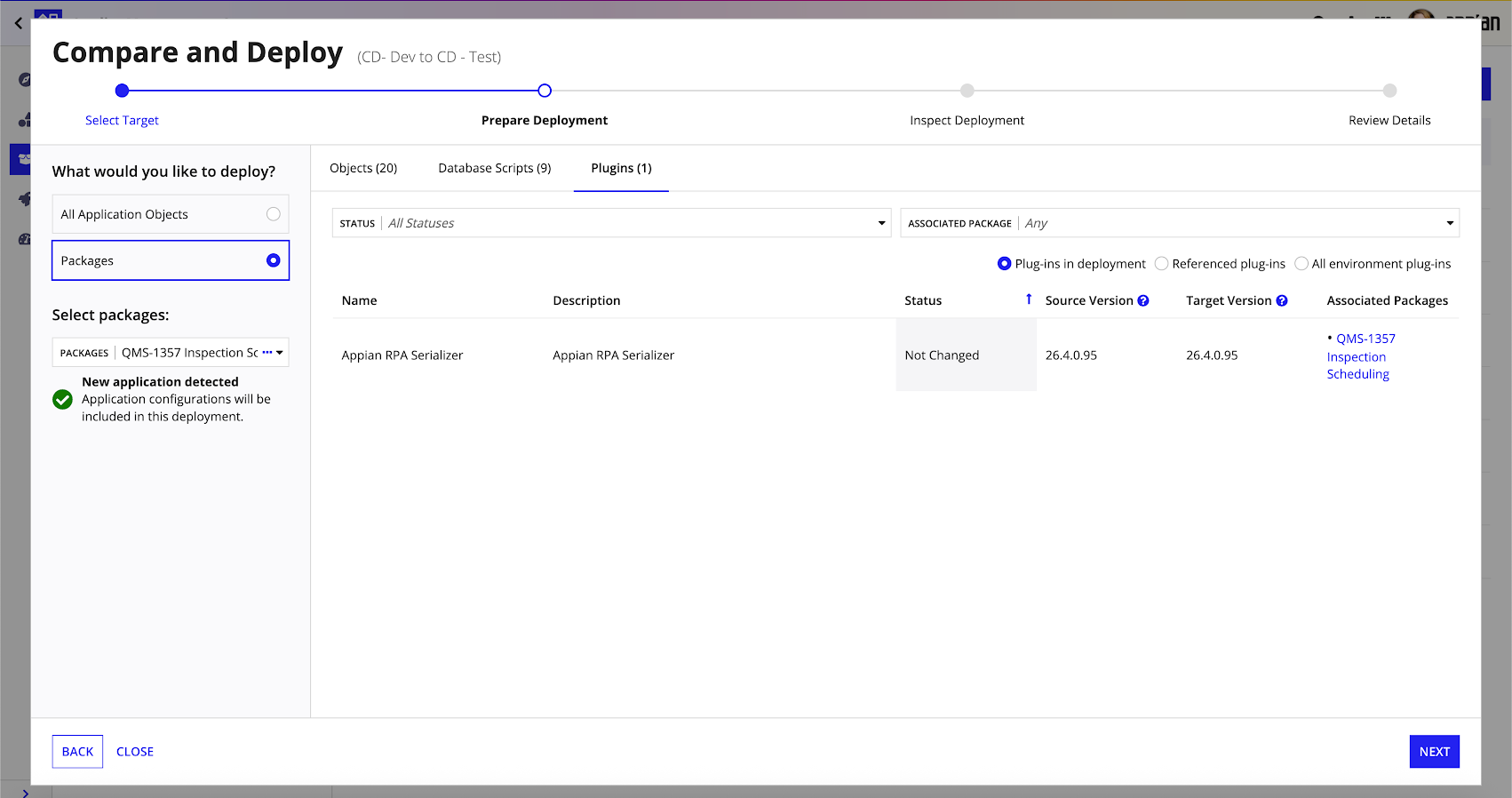This screenshot has height=798, width=1512.
Task: Open QMS-1357 Inspection Scheduling package link
Action: [x=1360, y=356]
